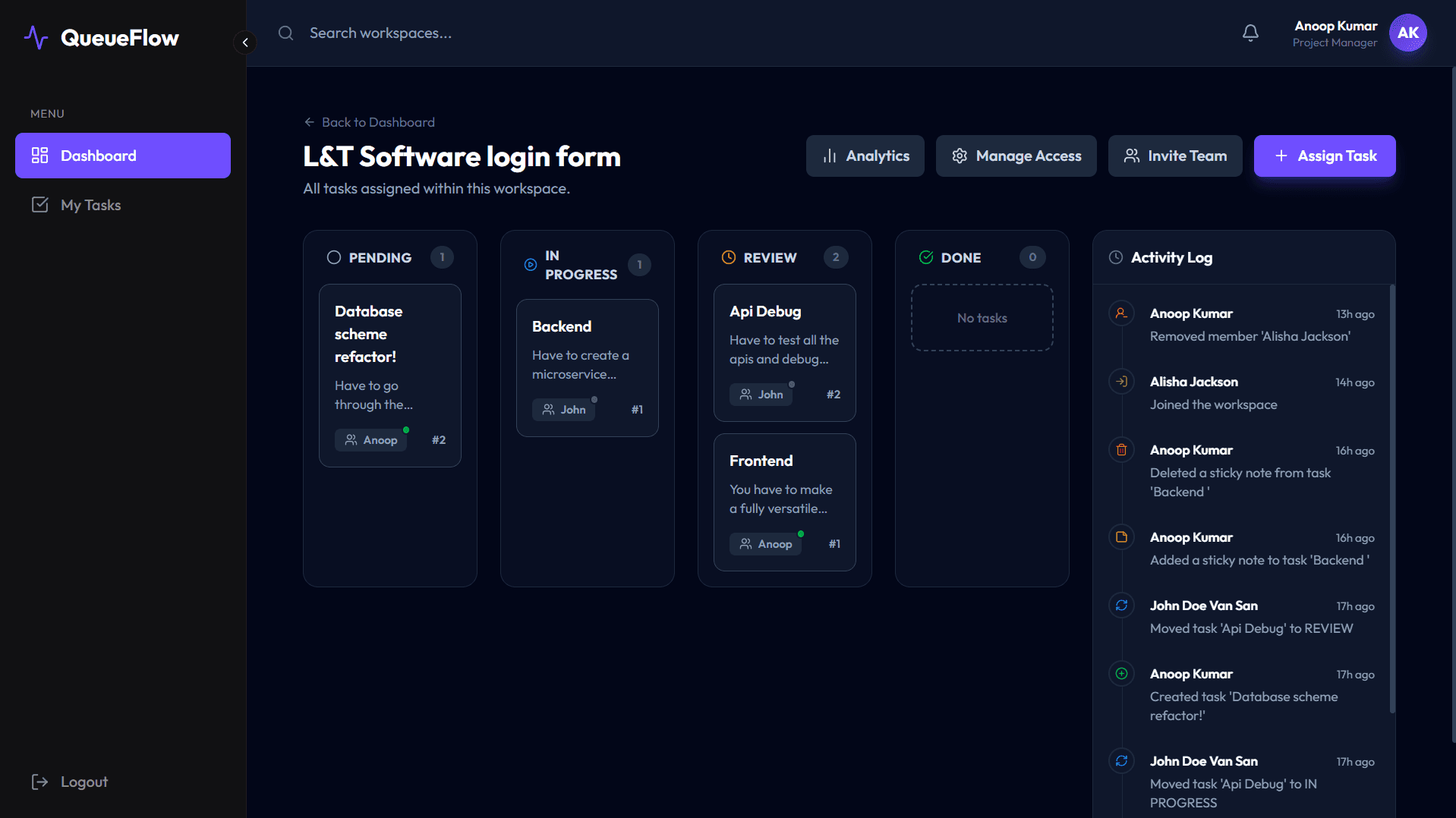The image size is (1456, 818).
Task: Log out using the Logout link
Action: point(70,782)
